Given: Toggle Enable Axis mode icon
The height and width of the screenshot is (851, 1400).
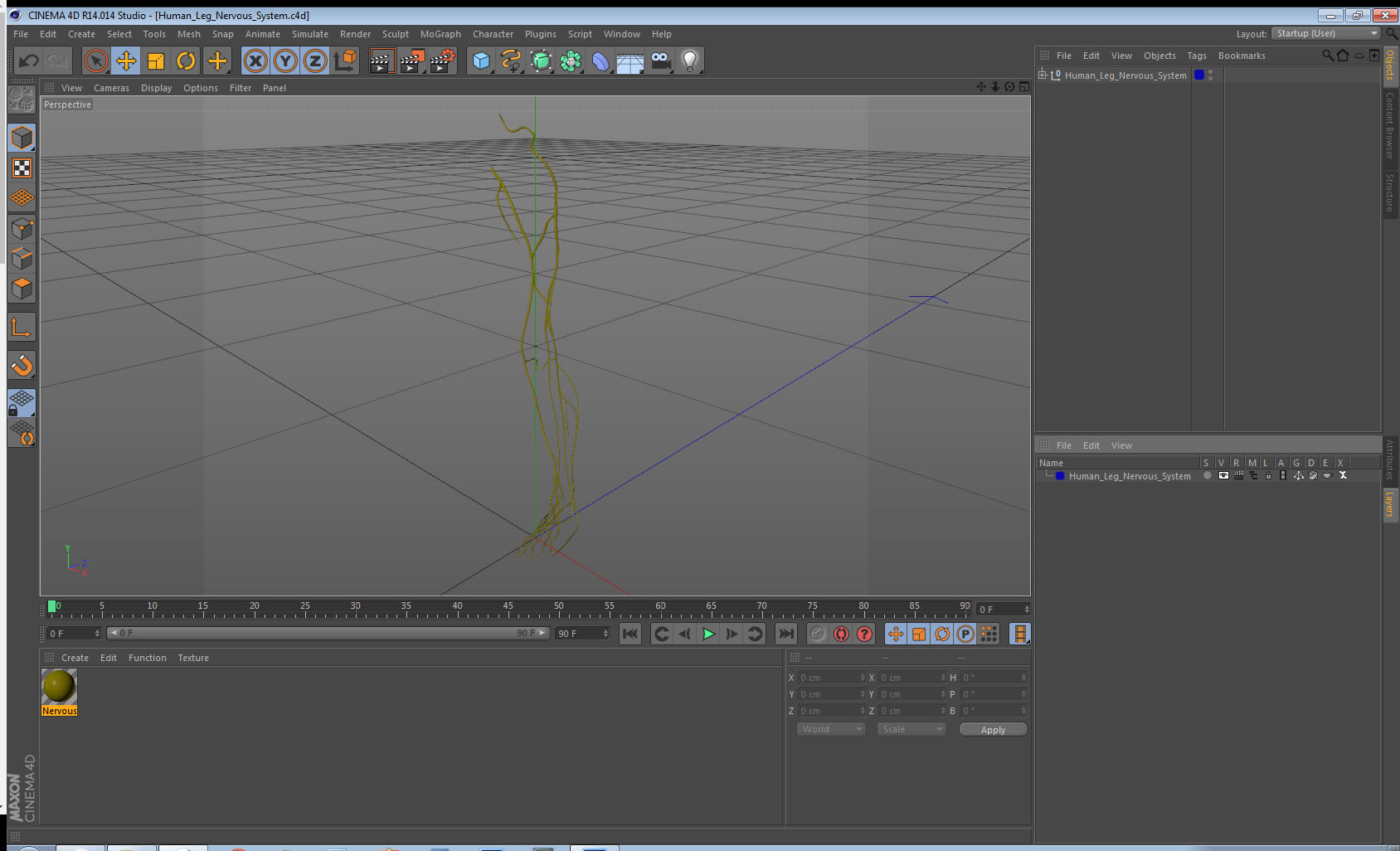Looking at the screenshot, I should pos(22,328).
